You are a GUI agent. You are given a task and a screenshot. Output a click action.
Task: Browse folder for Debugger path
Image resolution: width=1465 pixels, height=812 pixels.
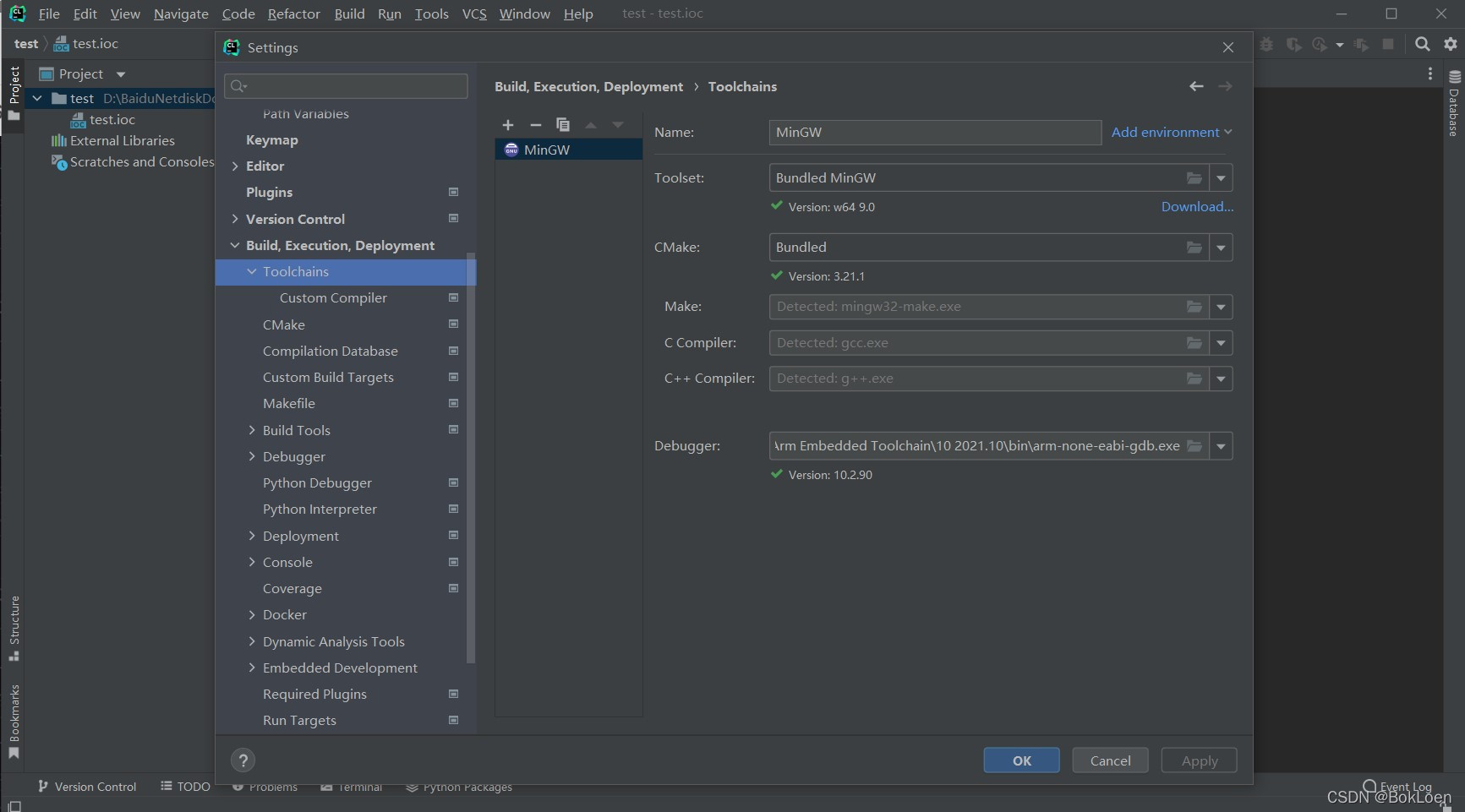click(x=1194, y=446)
